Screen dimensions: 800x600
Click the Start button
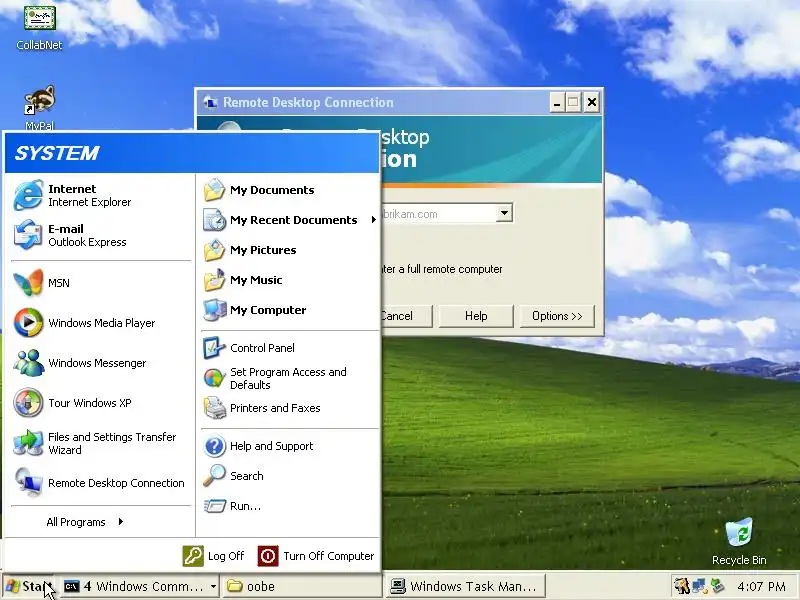point(29,586)
